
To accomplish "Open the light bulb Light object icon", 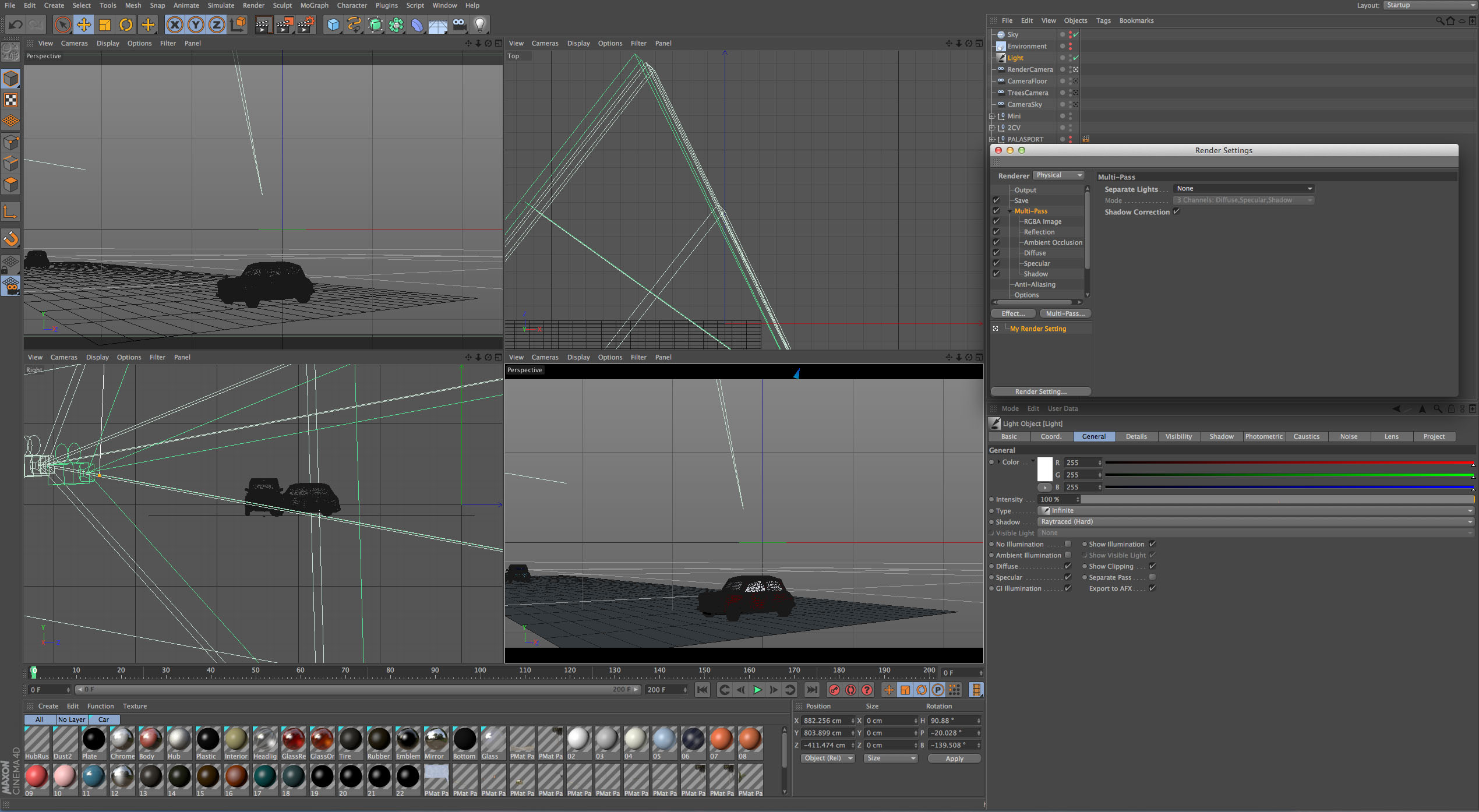I will 479,24.
